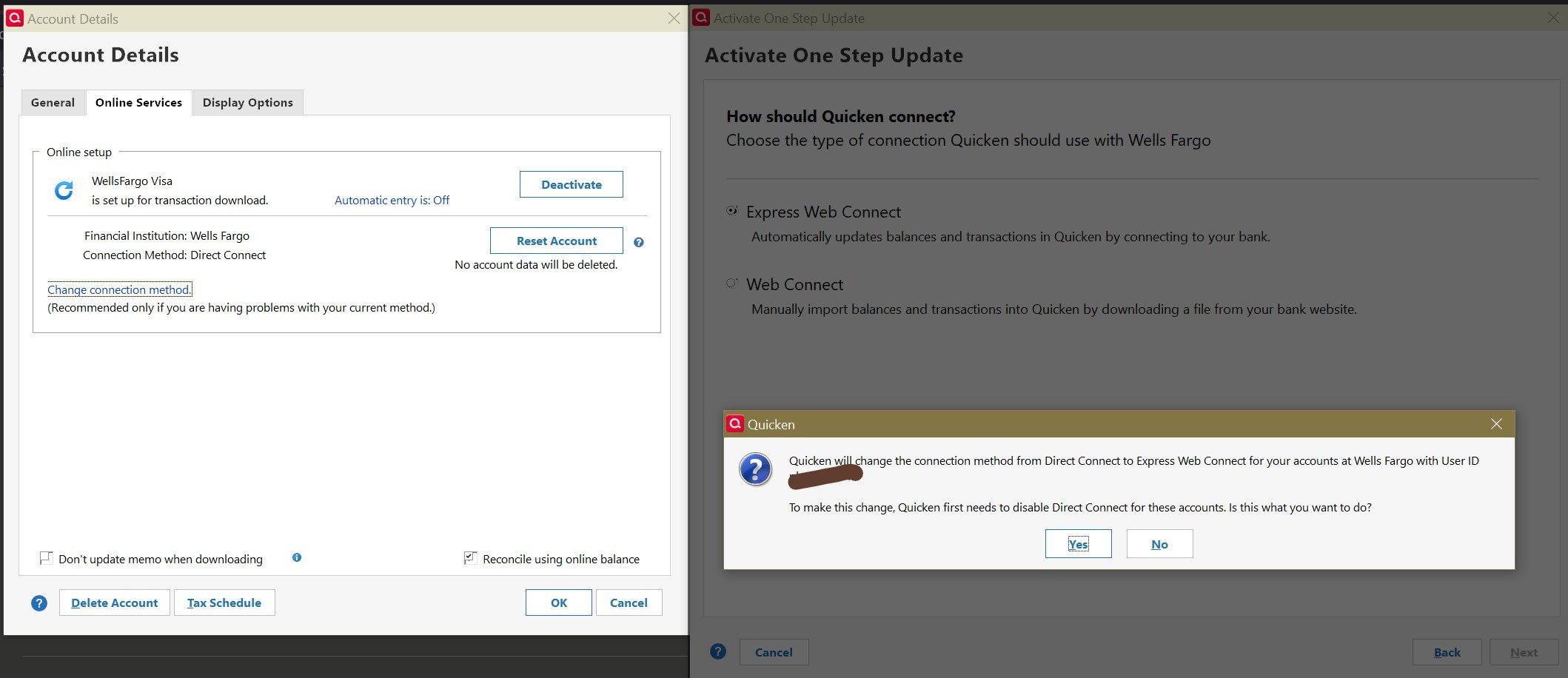Click 'Connection Method: Direct Connect' text
Screen dimensions: 1568x678
point(174,255)
